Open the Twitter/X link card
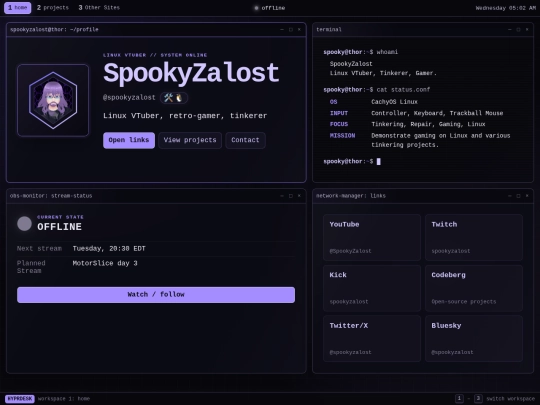This screenshot has height=405, width=540. coord(372,339)
